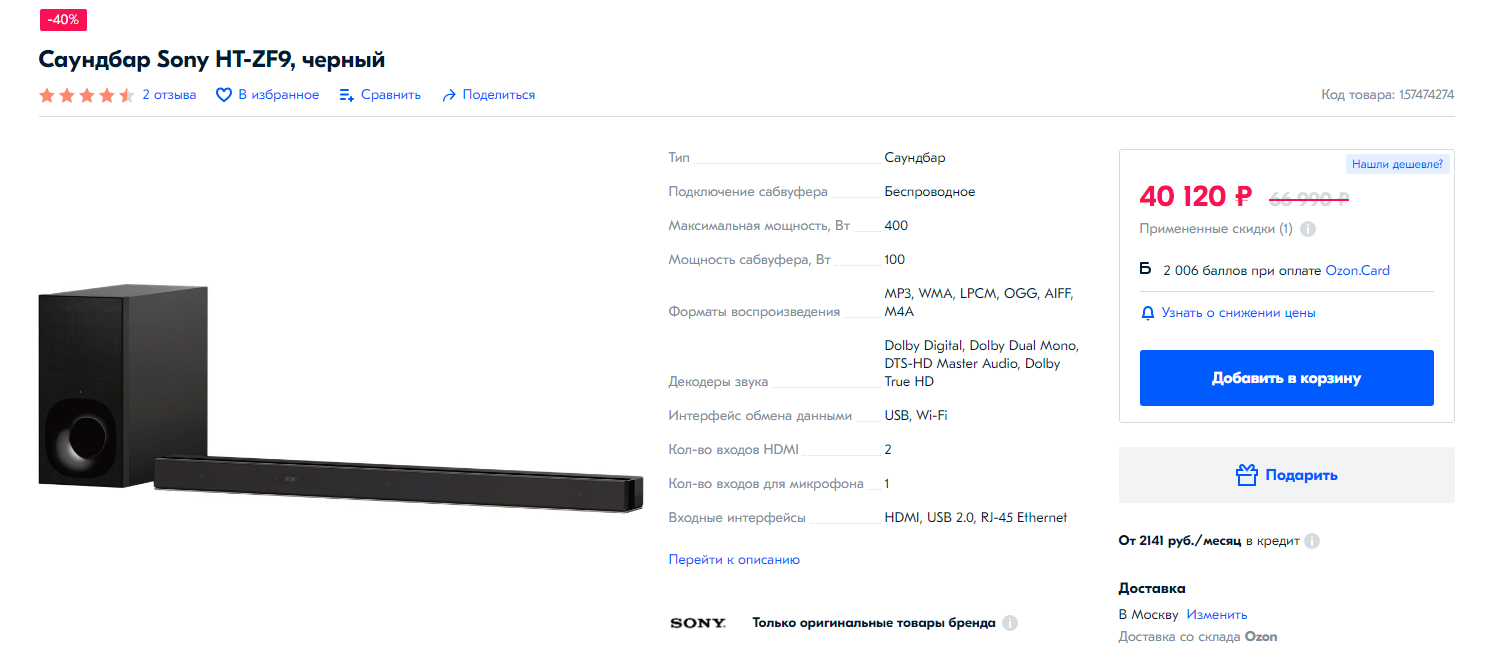Screen dimensions: 1504x661
Task: Click the Sony brand logo
Action: (697, 623)
